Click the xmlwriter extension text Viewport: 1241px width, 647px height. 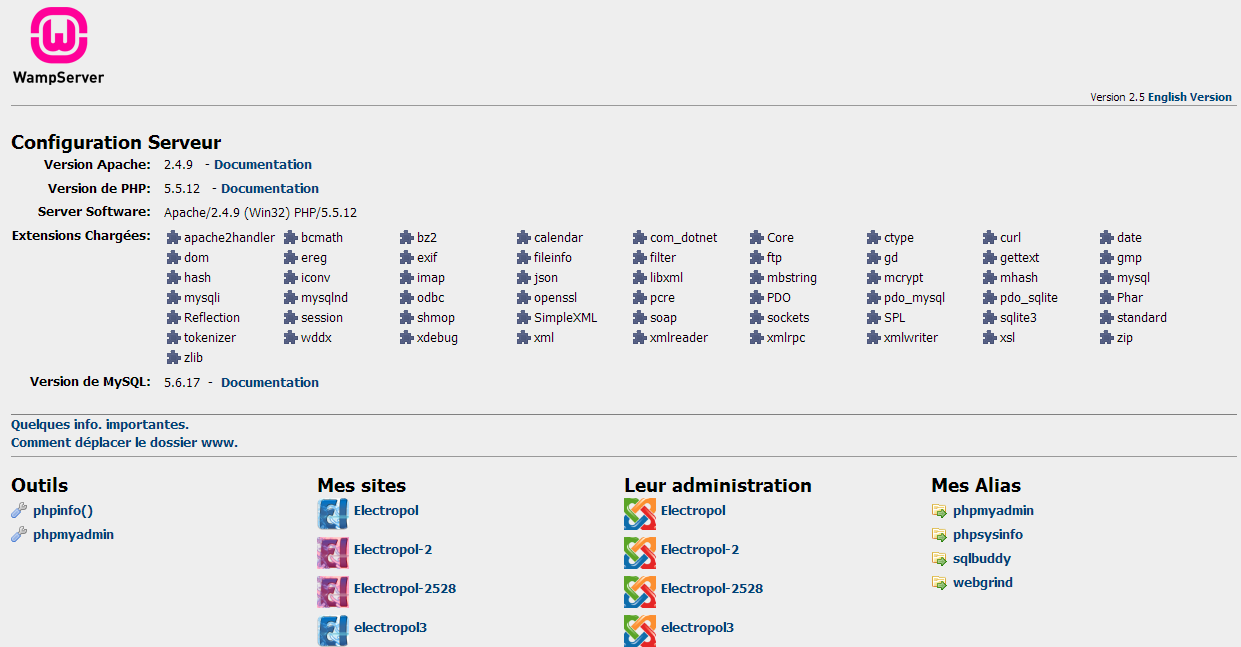point(911,338)
